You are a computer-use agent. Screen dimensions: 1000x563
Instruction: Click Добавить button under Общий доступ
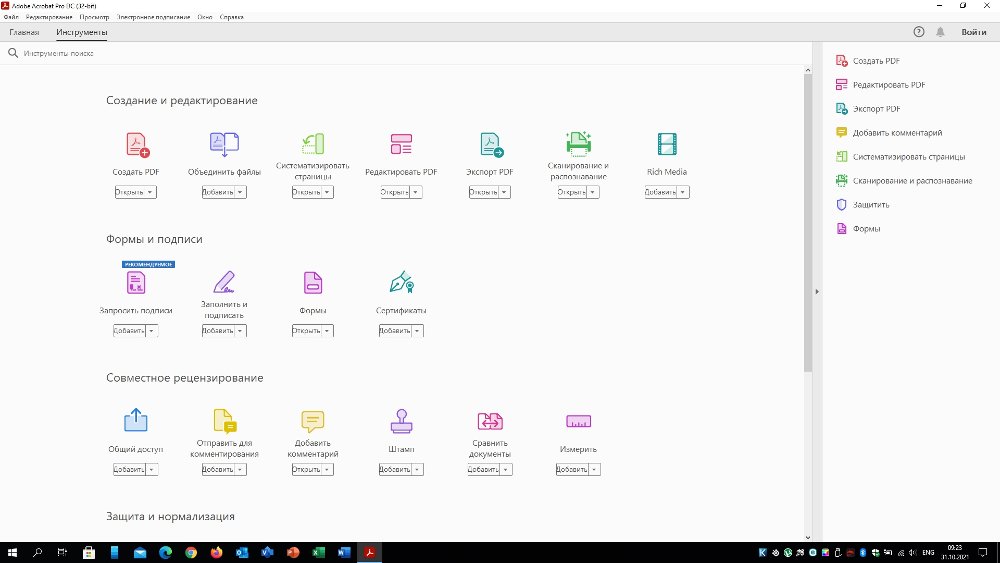click(x=129, y=469)
